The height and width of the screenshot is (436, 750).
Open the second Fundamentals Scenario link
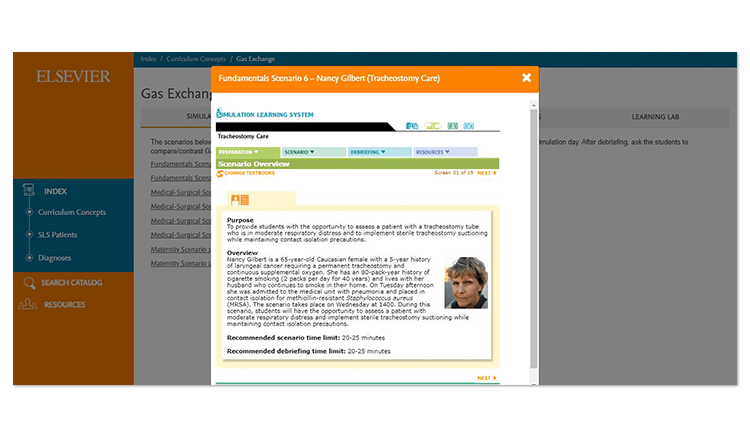coord(180,178)
